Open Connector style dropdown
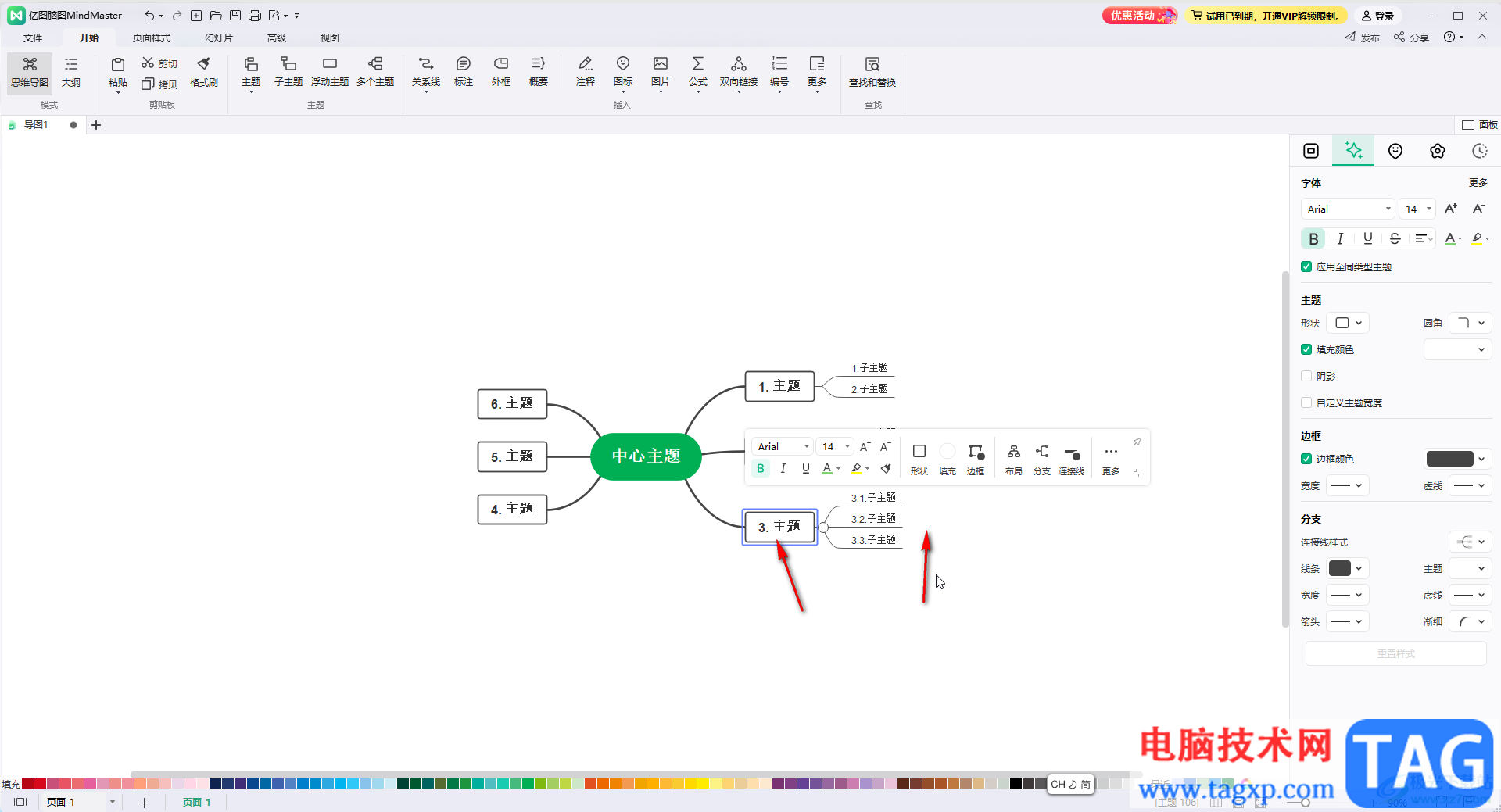 pos(1471,542)
